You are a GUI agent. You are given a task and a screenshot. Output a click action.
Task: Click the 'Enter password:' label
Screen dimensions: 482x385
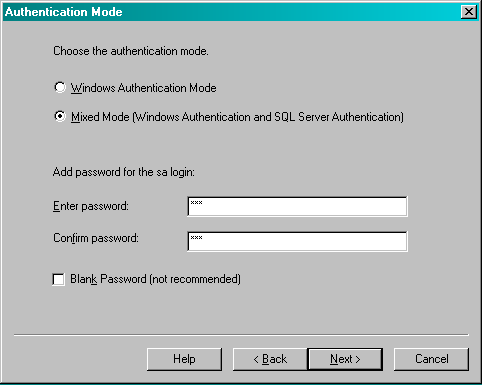tap(91, 206)
